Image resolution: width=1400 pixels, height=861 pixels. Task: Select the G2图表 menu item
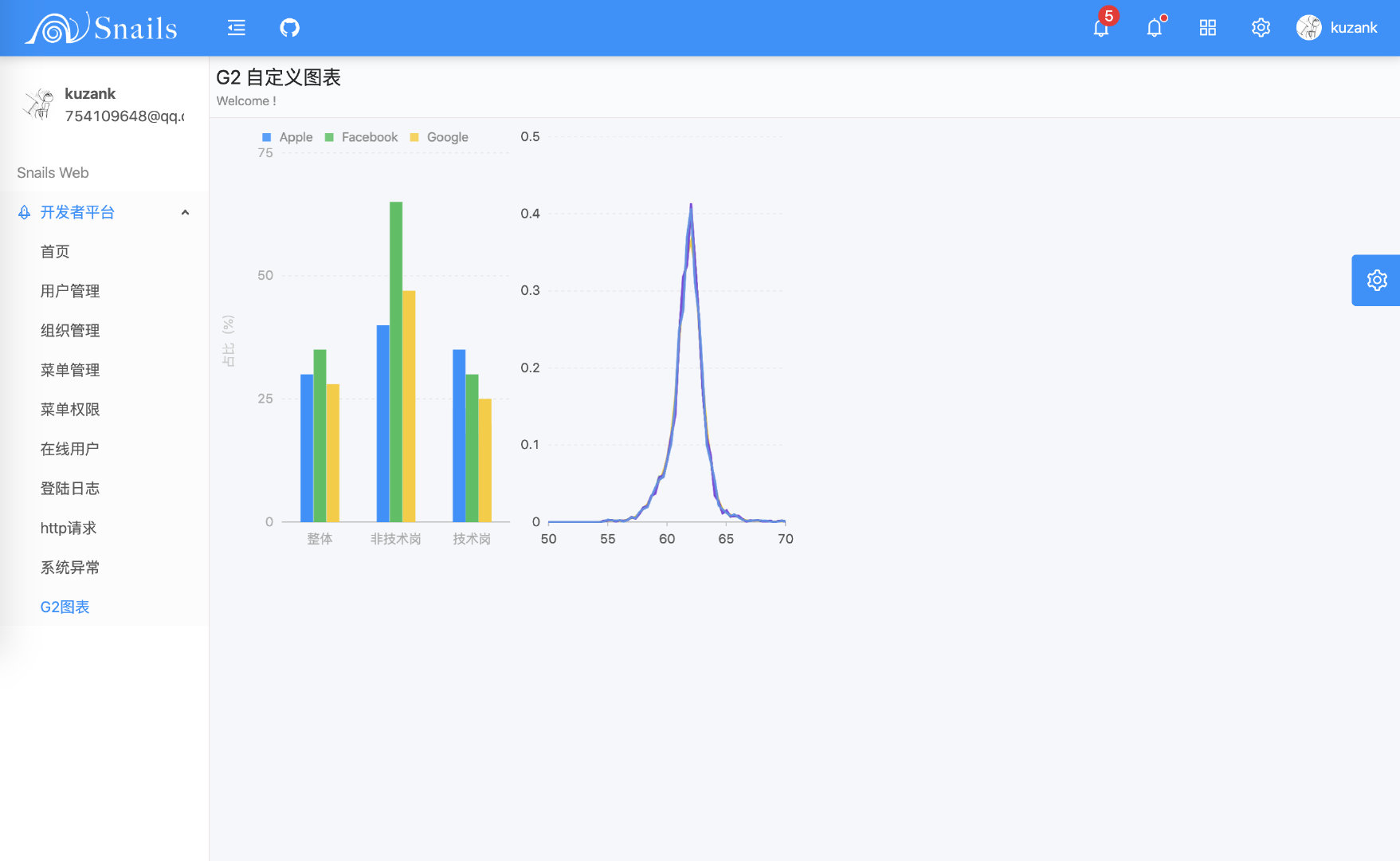pyautogui.click(x=65, y=607)
